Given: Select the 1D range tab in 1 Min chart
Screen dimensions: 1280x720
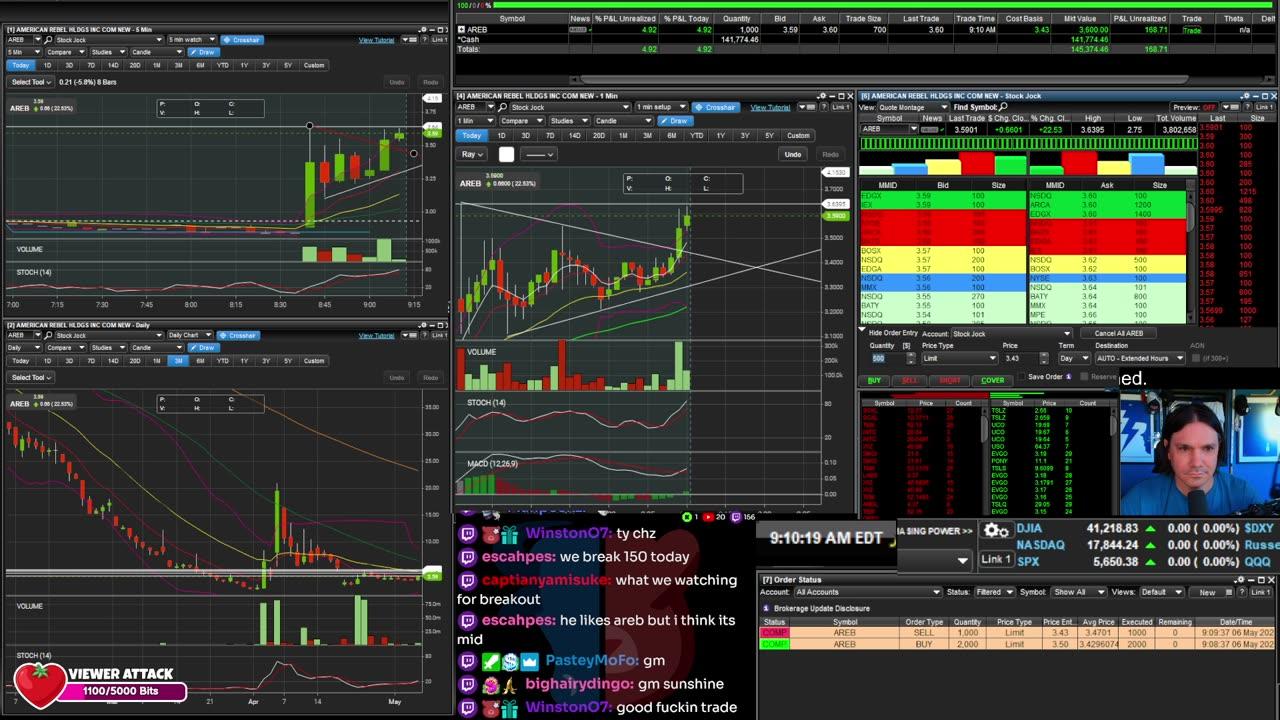Looking at the screenshot, I should coord(501,136).
